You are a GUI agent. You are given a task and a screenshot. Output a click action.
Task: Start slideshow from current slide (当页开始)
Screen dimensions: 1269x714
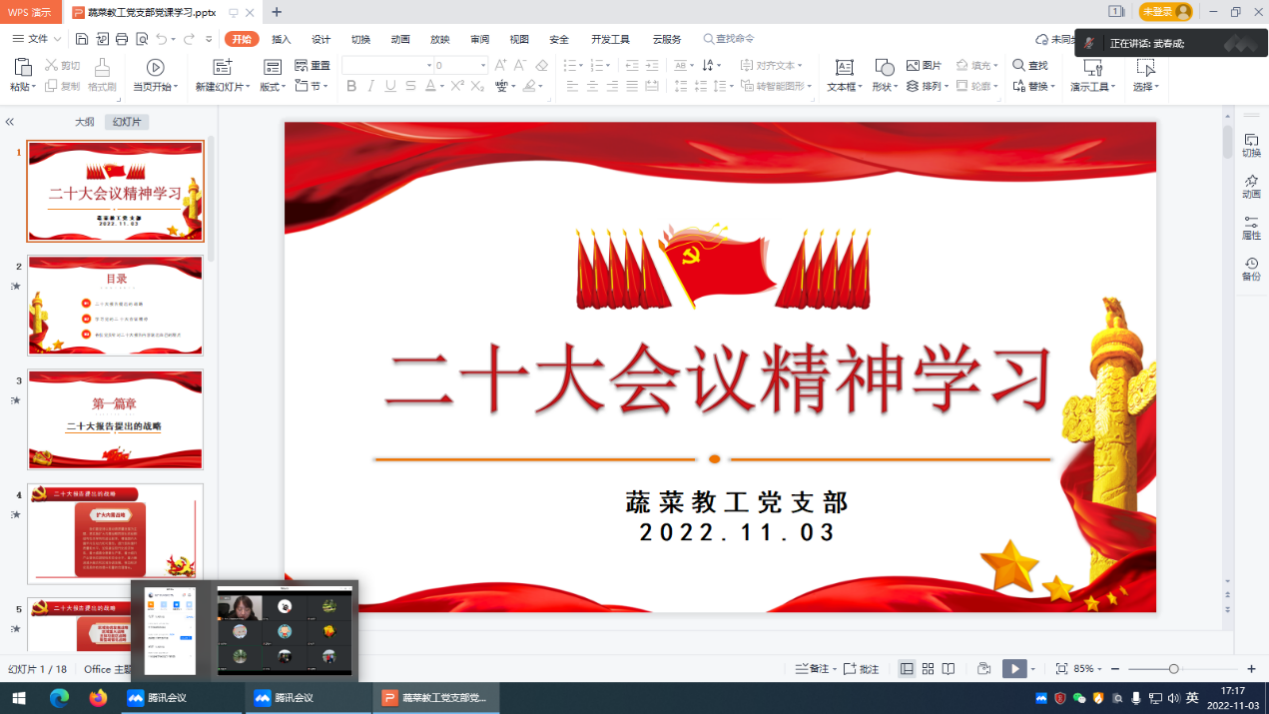click(x=155, y=75)
